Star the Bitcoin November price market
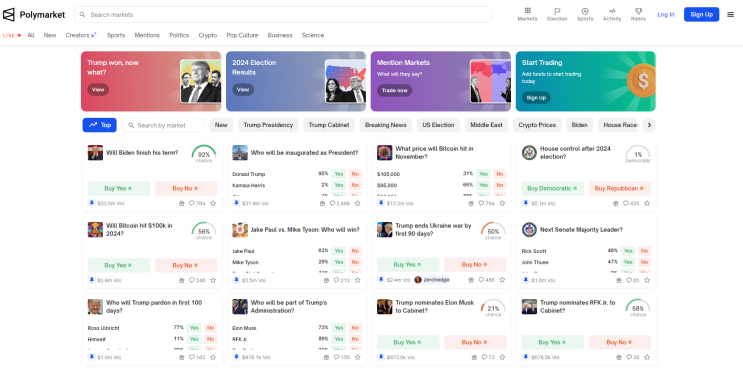The height and width of the screenshot is (368, 743). click(502, 203)
